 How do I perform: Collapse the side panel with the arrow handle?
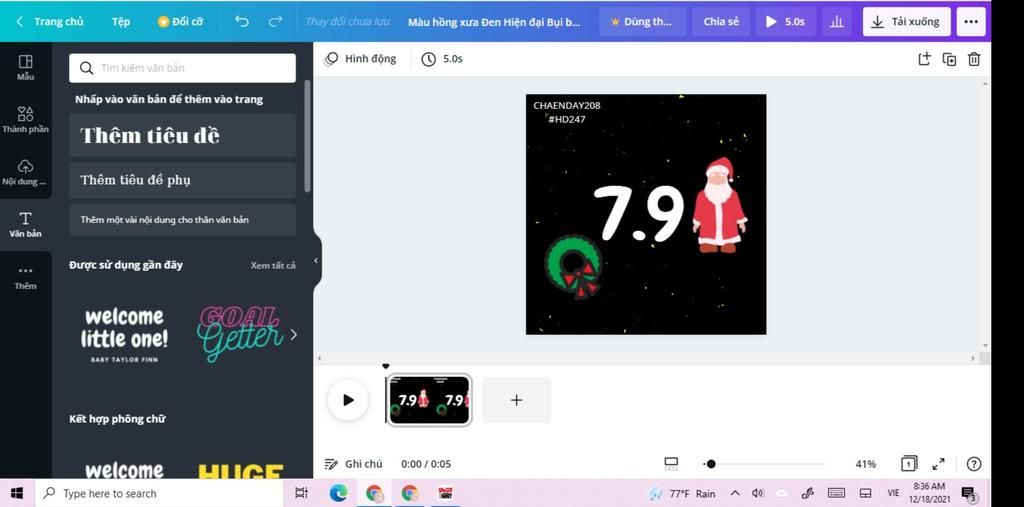[x=316, y=261]
